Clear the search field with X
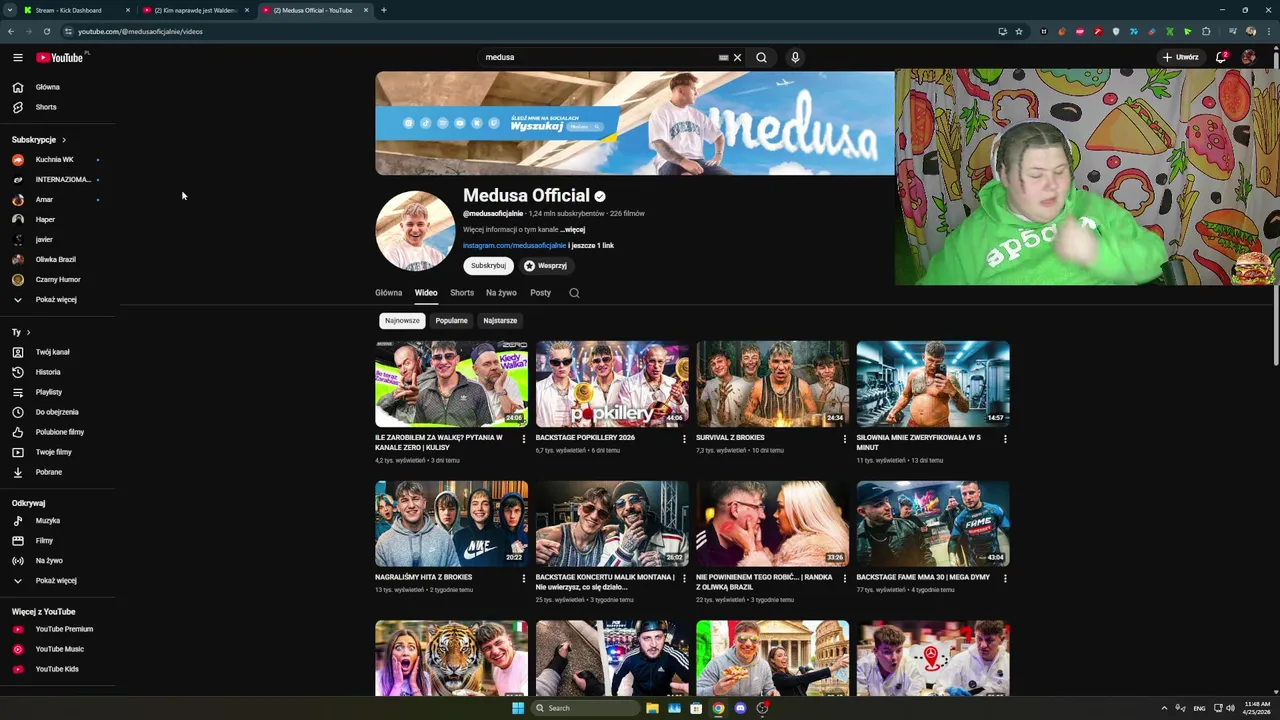The height and width of the screenshot is (720, 1280). point(737,57)
